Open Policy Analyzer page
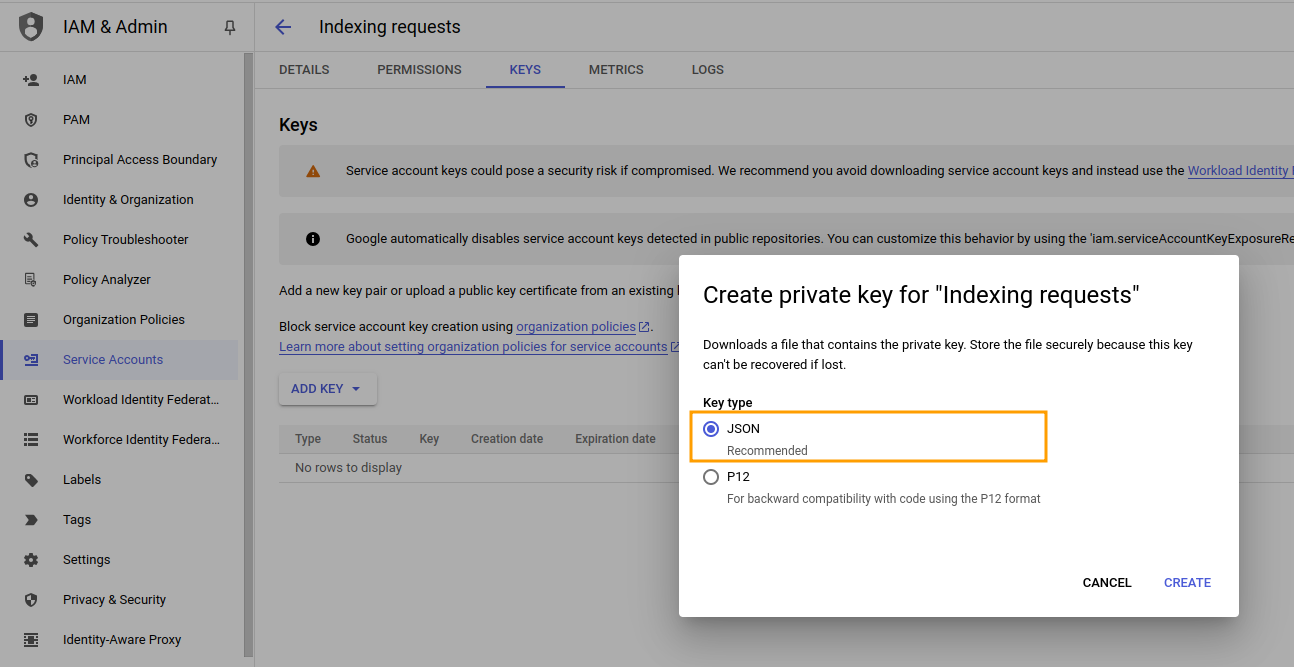Image resolution: width=1294 pixels, height=667 pixels. click(x=119, y=279)
